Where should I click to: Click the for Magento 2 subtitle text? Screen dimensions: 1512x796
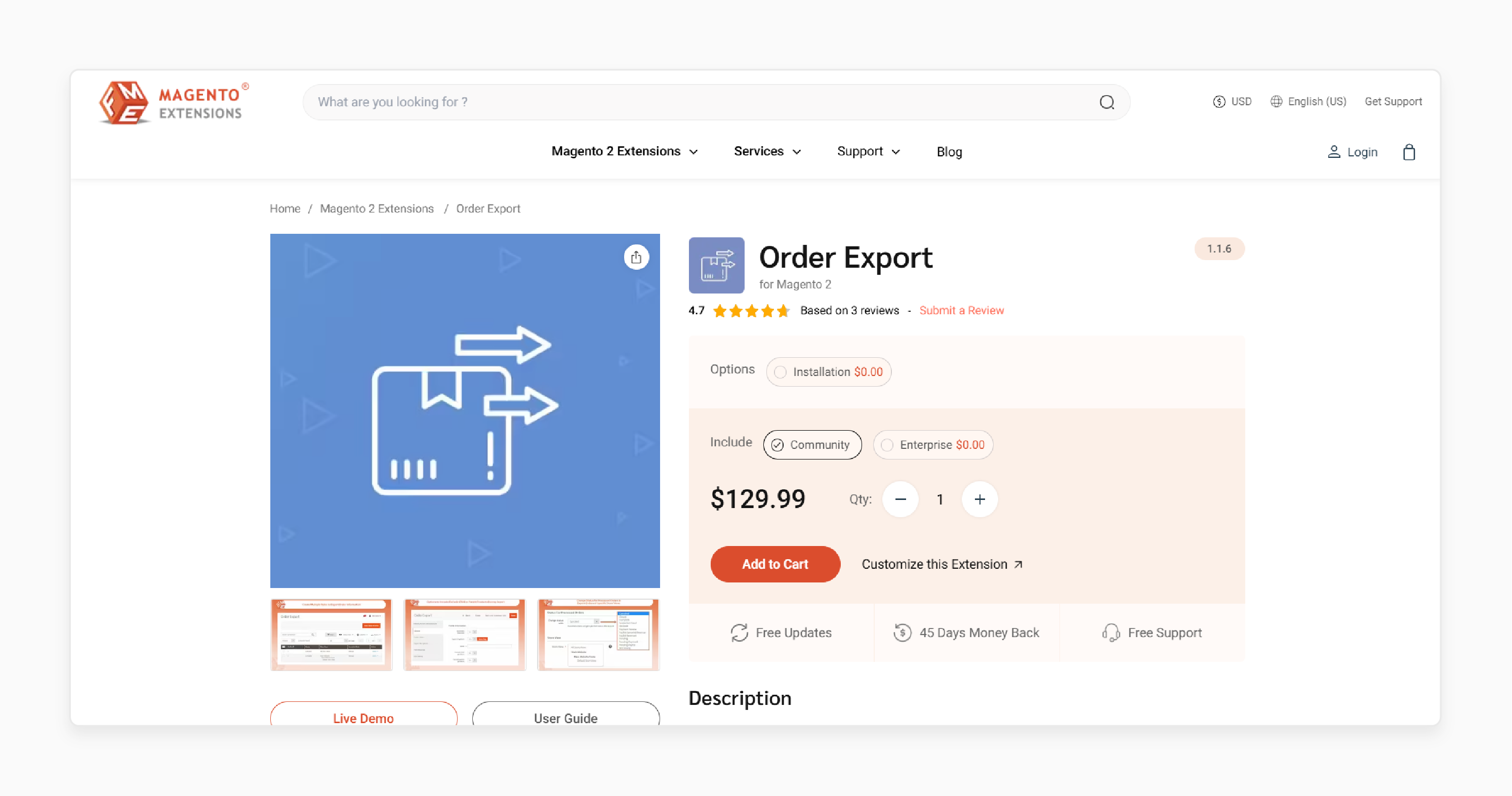point(795,284)
